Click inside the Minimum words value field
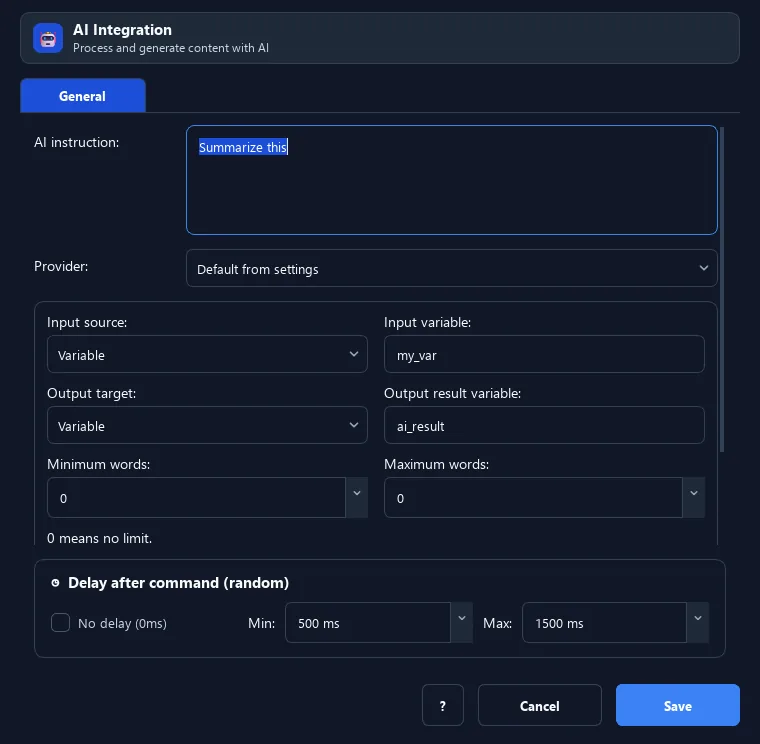760x744 pixels. pos(196,498)
